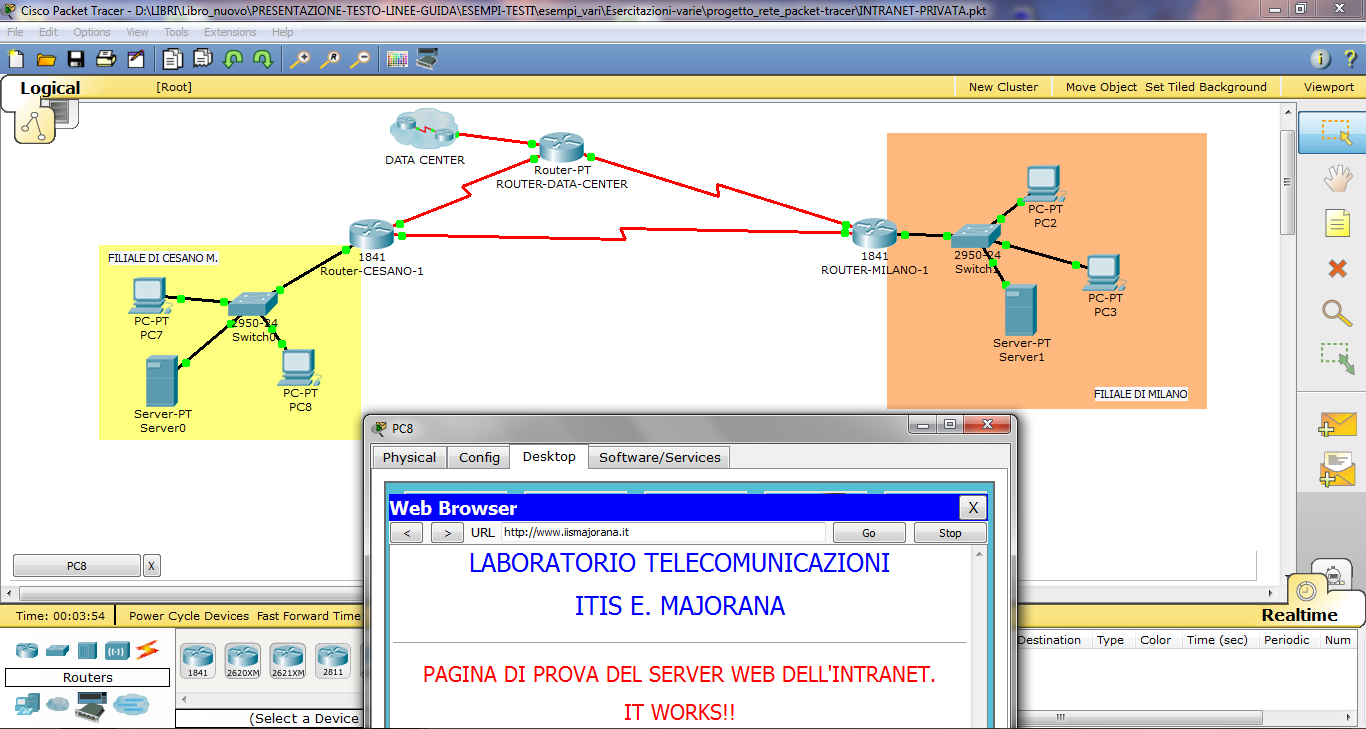
Task: Open the Options menu
Action: pyautogui.click(x=92, y=32)
